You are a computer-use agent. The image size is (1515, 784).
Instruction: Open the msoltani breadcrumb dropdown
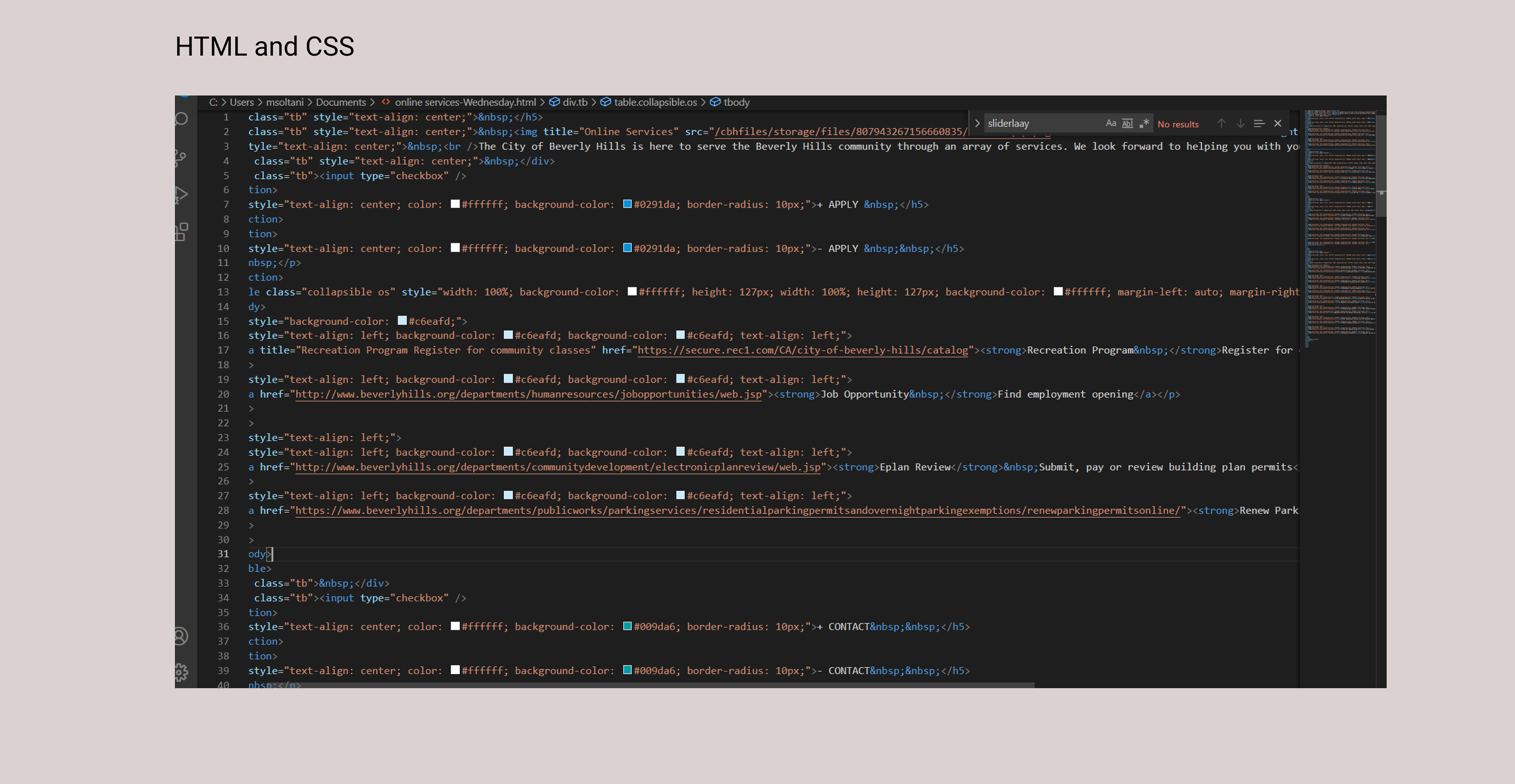(284, 102)
